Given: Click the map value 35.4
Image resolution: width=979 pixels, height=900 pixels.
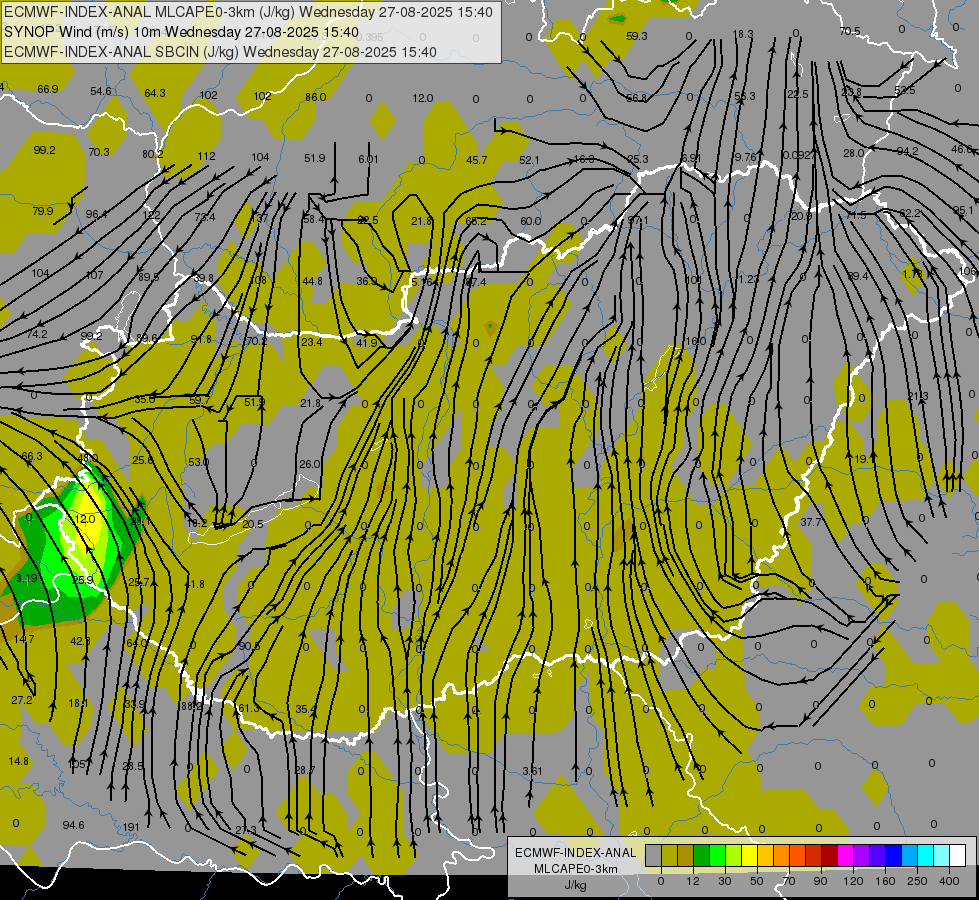Looking at the screenshot, I should pyautogui.click(x=306, y=709).
